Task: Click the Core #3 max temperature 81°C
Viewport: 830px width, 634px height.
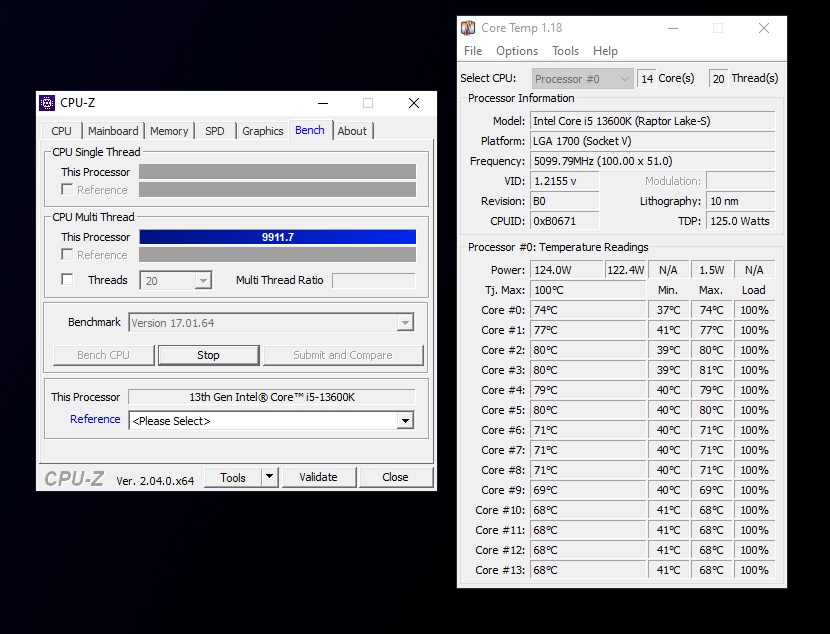Action: pos(711,370)
